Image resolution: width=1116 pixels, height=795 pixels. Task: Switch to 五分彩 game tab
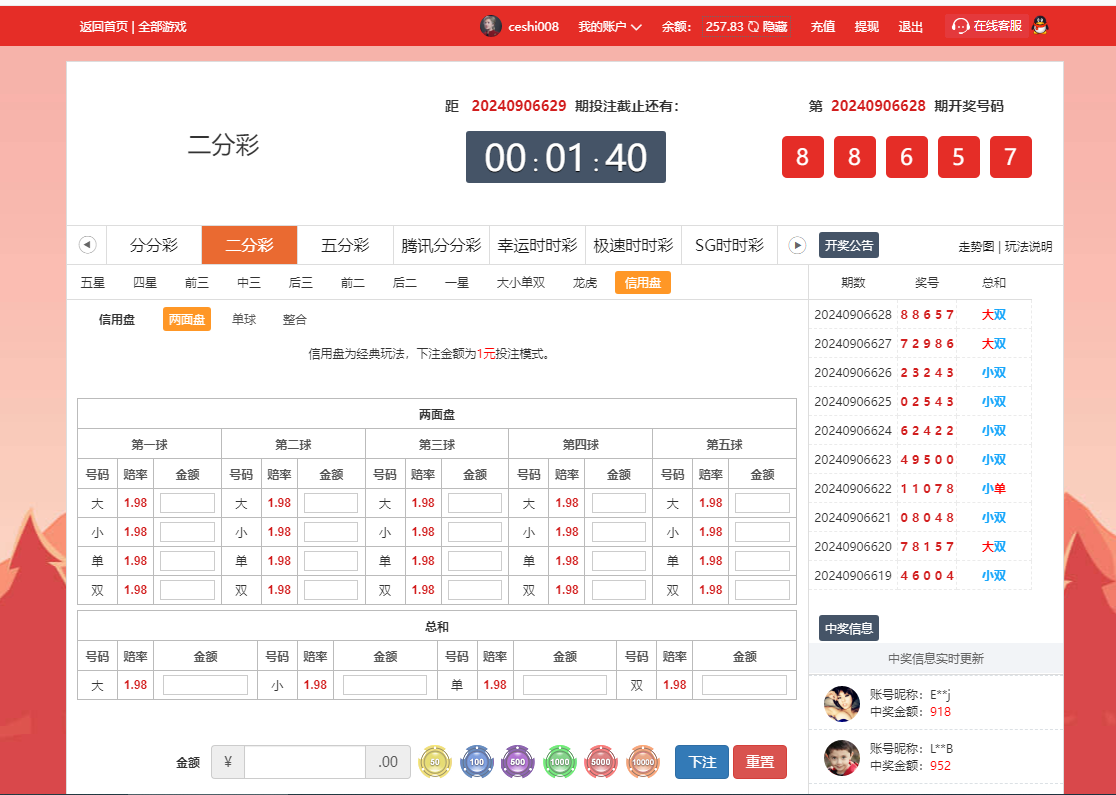coord(345,246)
